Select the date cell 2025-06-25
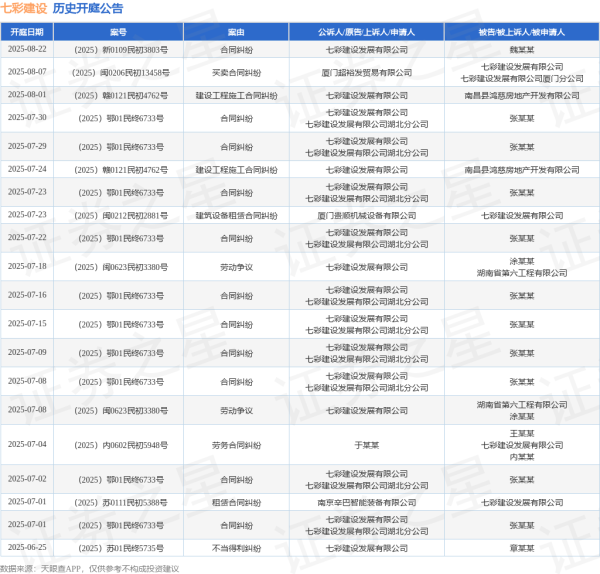The image size is (600, 574). [27, 548]
